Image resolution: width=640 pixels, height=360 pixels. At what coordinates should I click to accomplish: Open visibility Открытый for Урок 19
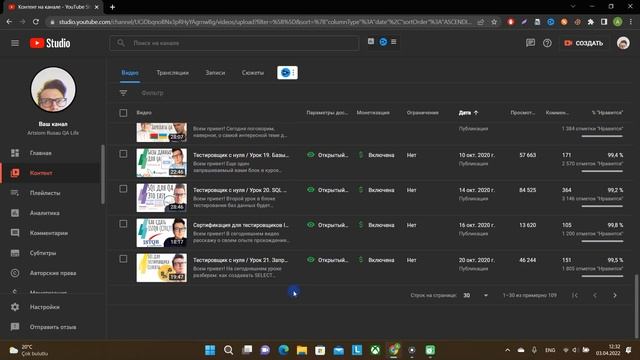(328, 155)
